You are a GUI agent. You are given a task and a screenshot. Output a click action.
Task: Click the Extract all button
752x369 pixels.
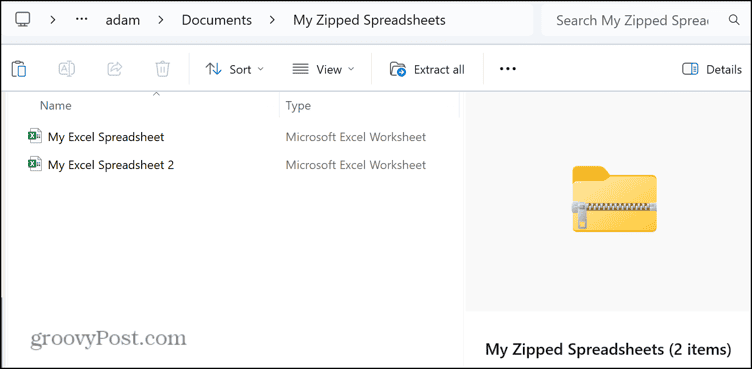pos(427,70)
